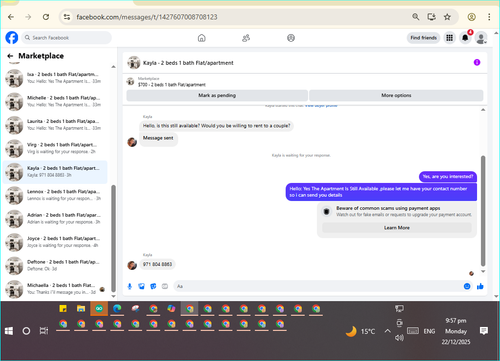Open the Groups icon in the top navigation
This screenshot has width=500, height=361.
[291, 38]
